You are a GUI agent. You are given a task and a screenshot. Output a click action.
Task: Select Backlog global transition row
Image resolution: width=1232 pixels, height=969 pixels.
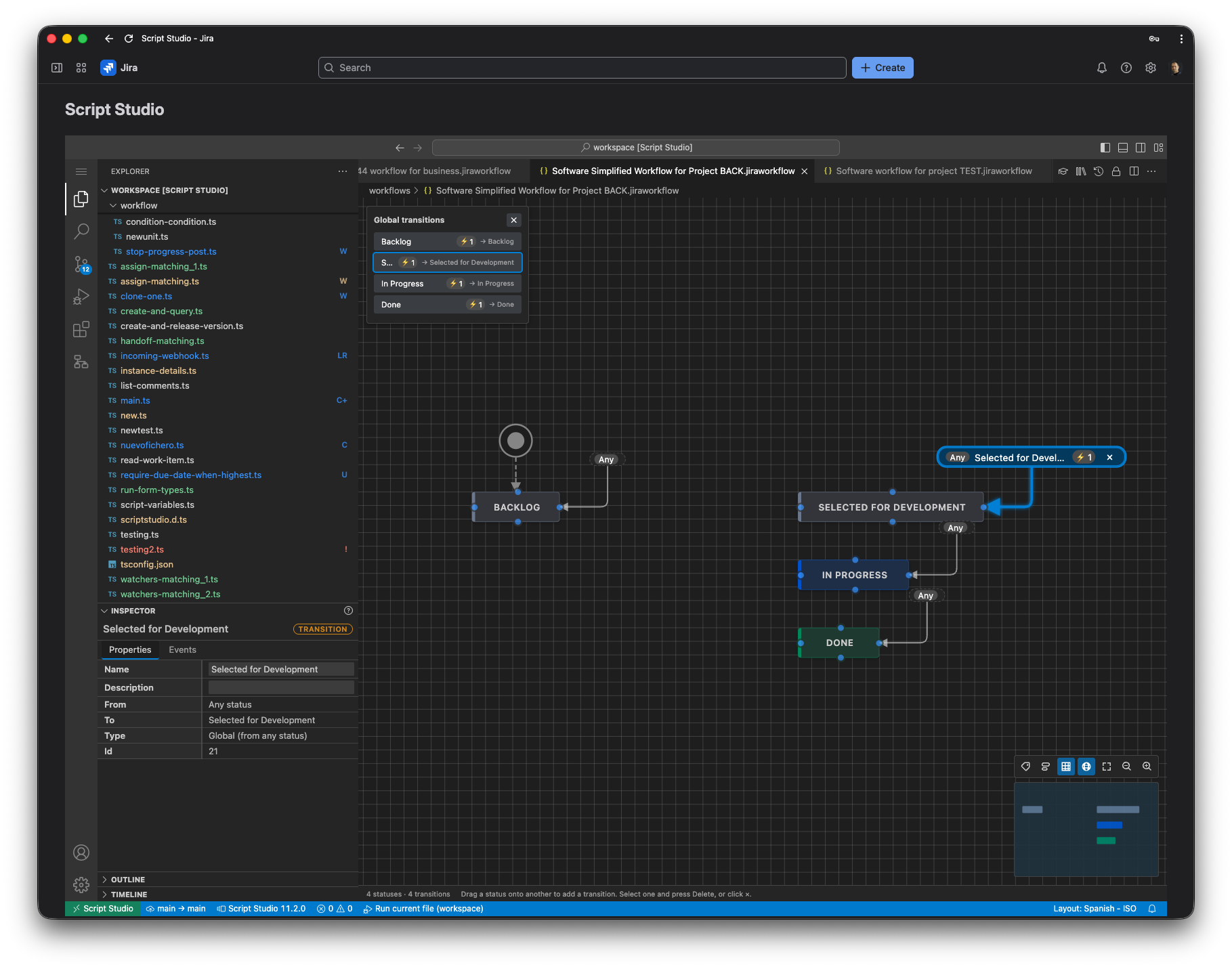click(447, 242)
